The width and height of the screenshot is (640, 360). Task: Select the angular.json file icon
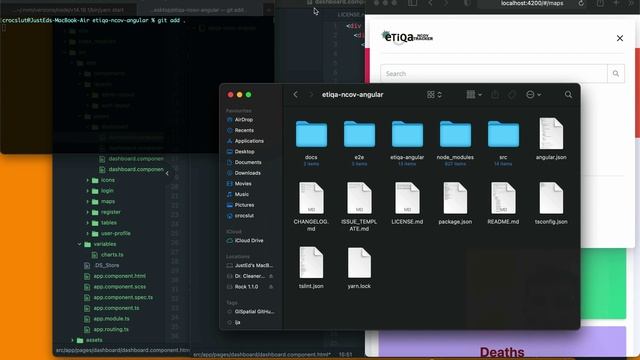pyautogui.click(x=551, y=133)
